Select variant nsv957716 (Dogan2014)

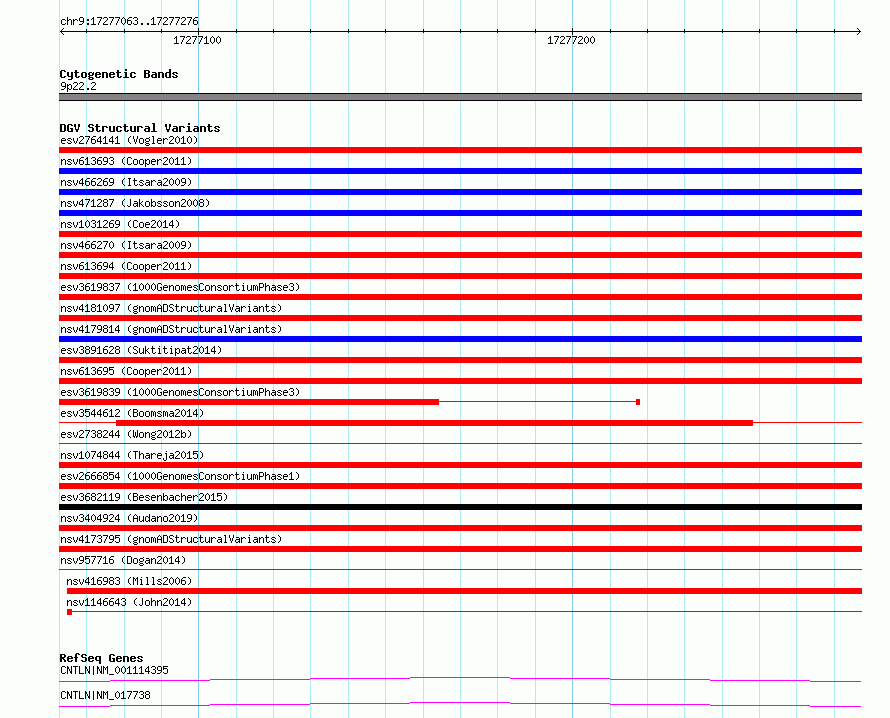pos(123,560)
